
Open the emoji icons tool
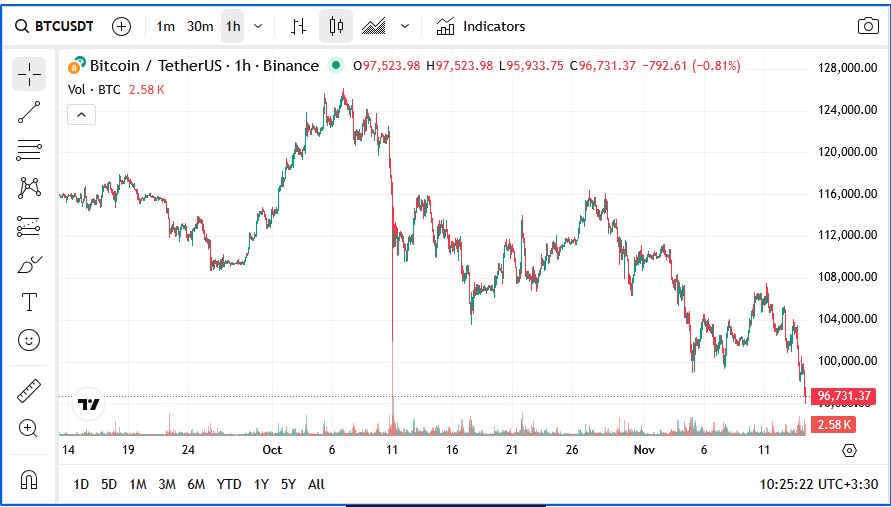(x=29, y=340)
